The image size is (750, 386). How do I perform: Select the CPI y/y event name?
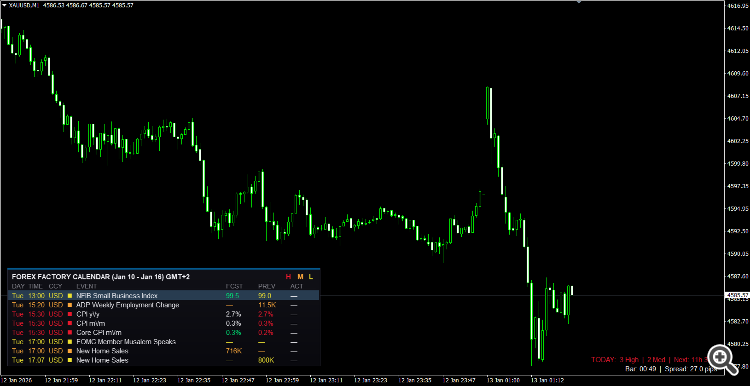tap(88, 314)
